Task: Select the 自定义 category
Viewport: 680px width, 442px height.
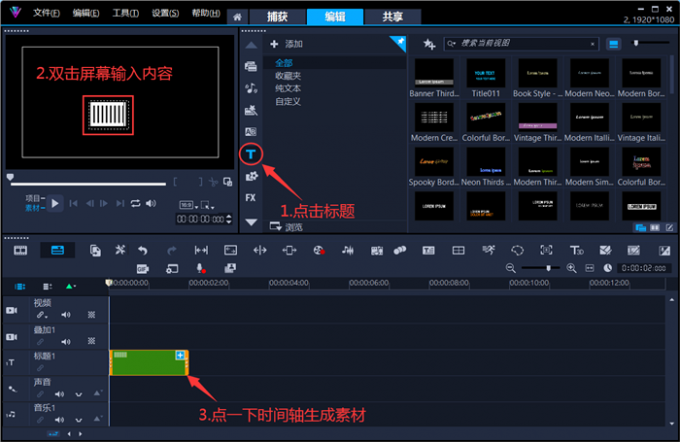Action: pyautogui.click(x=288, y=101)
